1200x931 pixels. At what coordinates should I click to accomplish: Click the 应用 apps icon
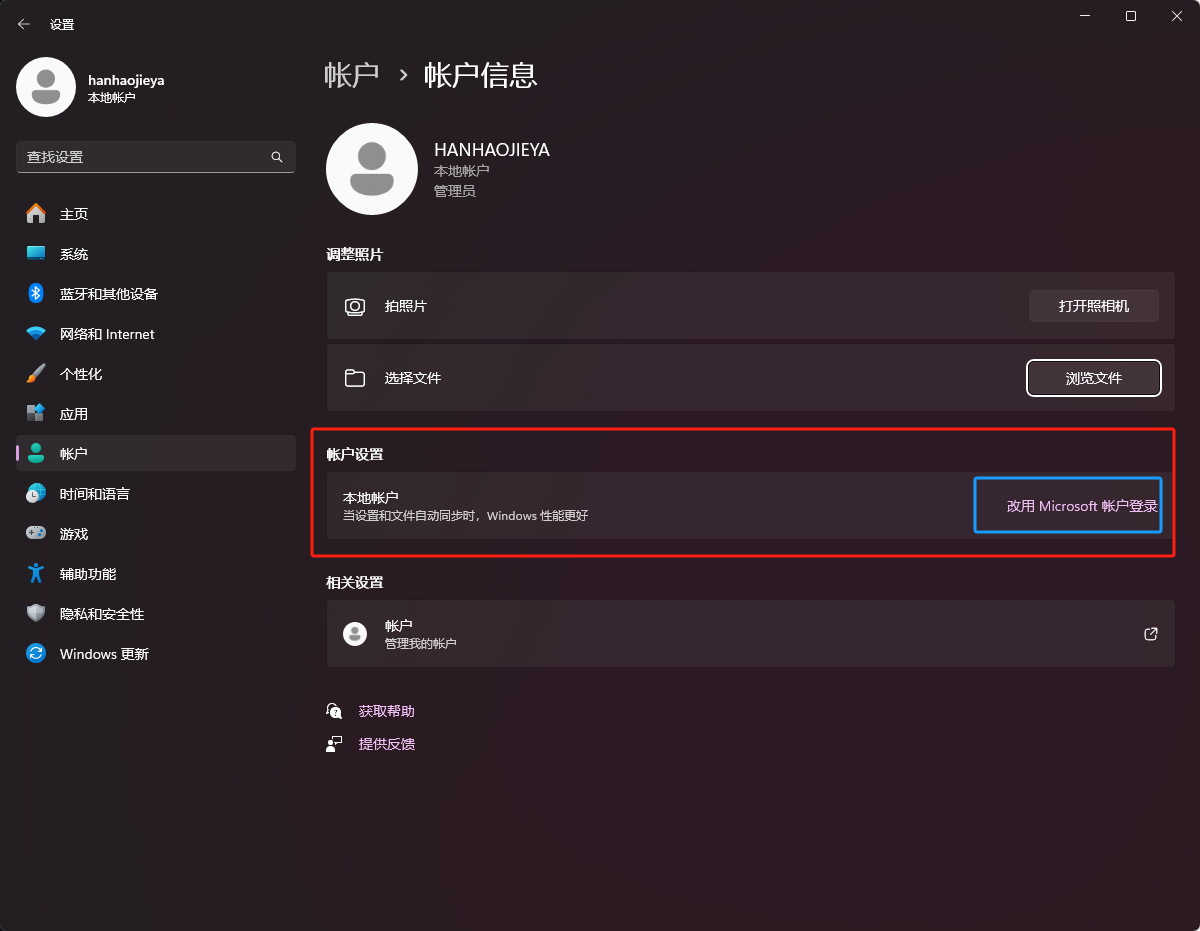(x=36, y=414)
